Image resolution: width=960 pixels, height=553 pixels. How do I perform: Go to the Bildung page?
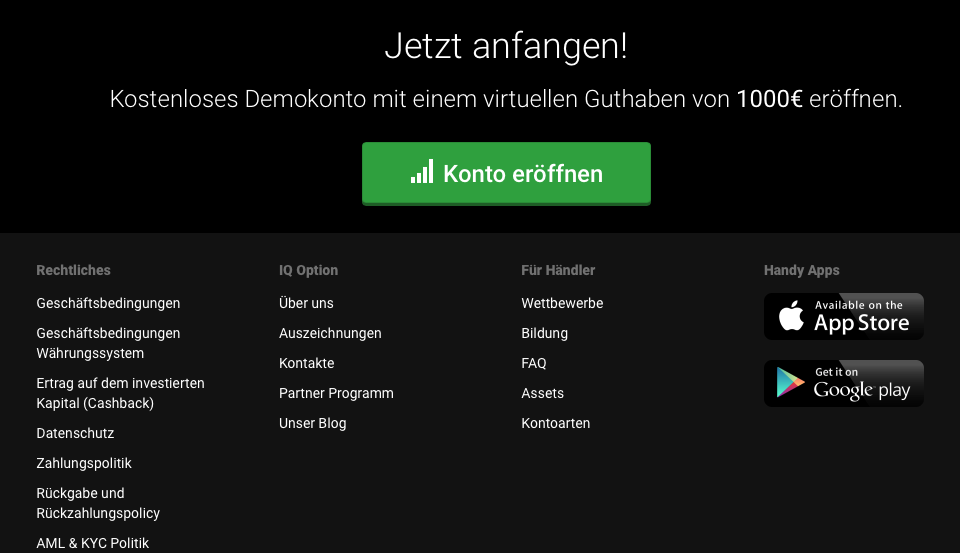coord(544,333)
